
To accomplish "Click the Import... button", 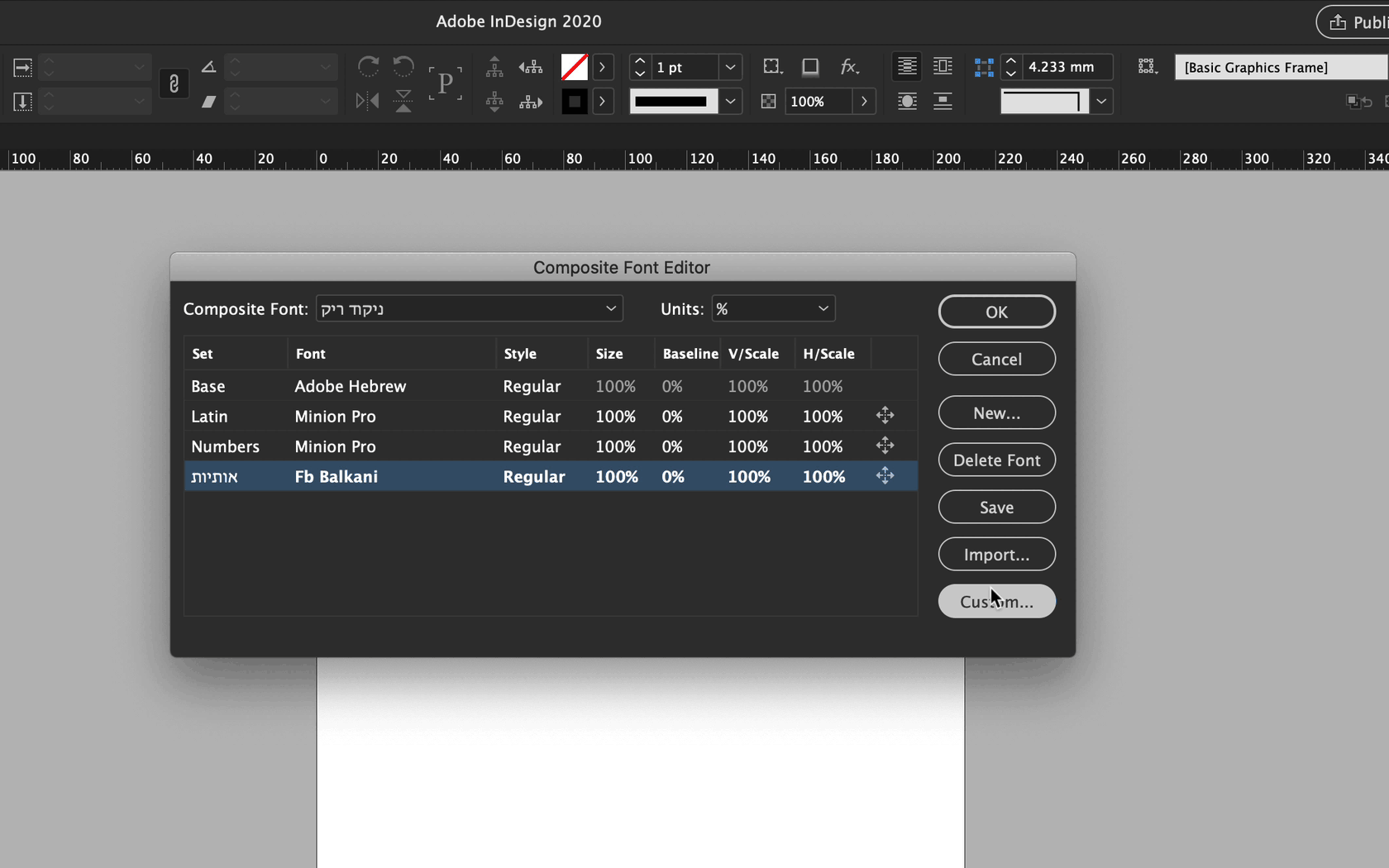I will pyautogui.click(x=996, y=555).
